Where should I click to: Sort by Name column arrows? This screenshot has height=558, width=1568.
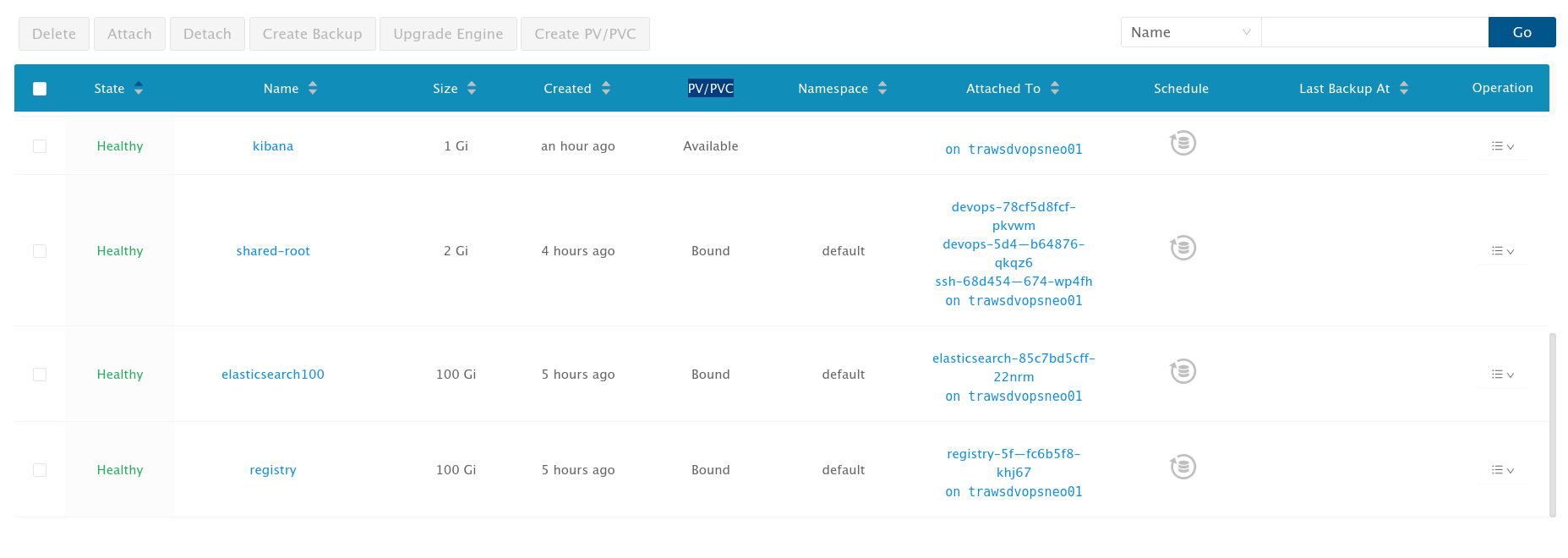313,88
